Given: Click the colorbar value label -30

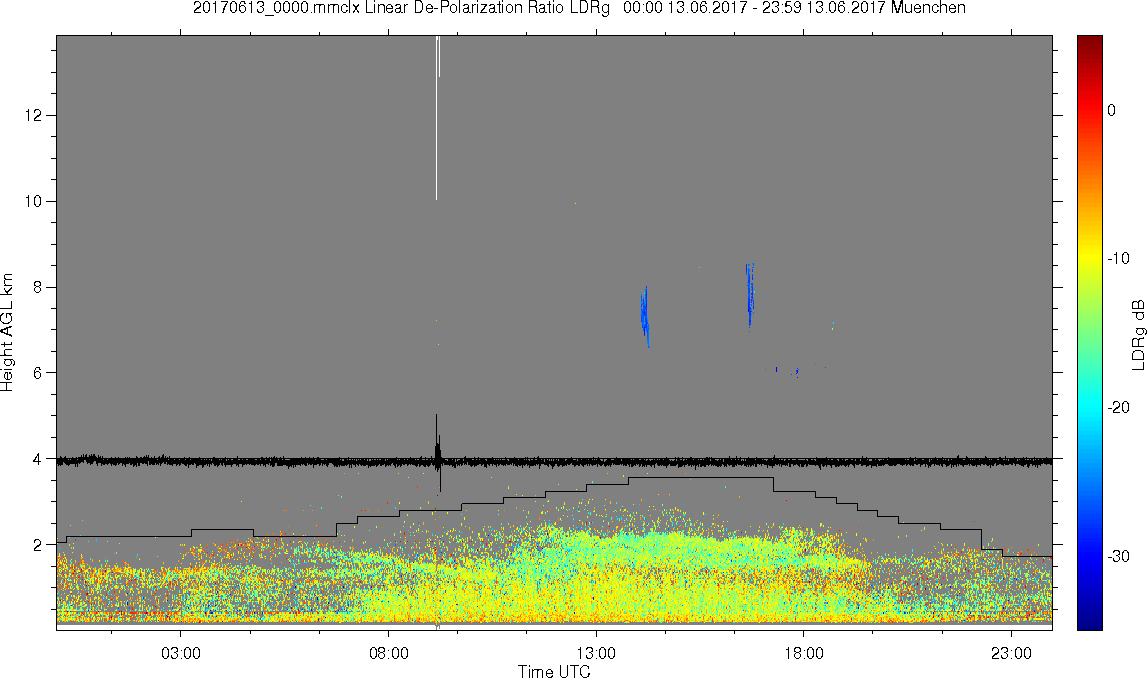Looking at the screenshot, I should 1118,557.
